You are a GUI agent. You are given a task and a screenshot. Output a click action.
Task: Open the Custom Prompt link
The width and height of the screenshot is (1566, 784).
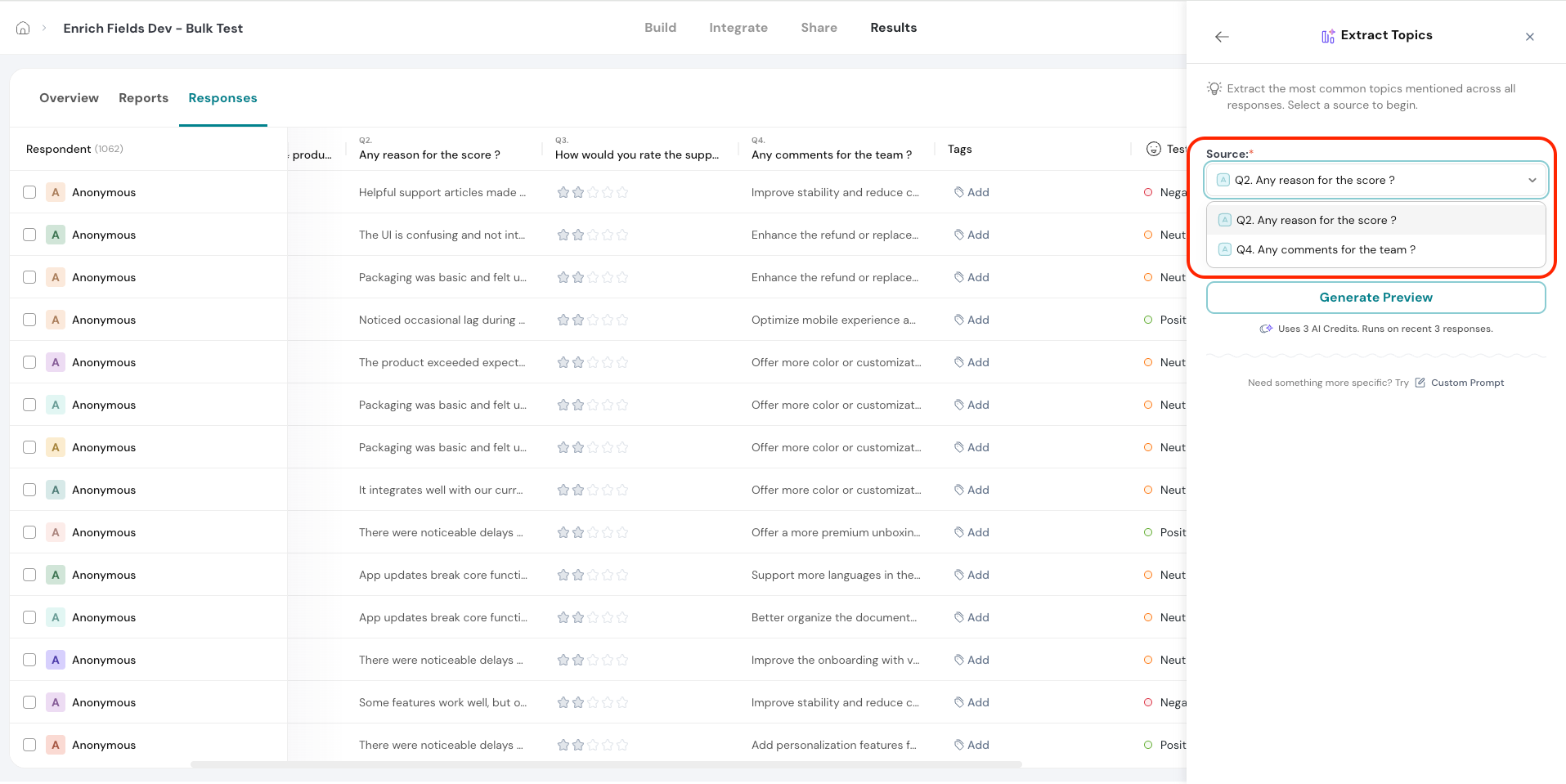coord(1467,383)
